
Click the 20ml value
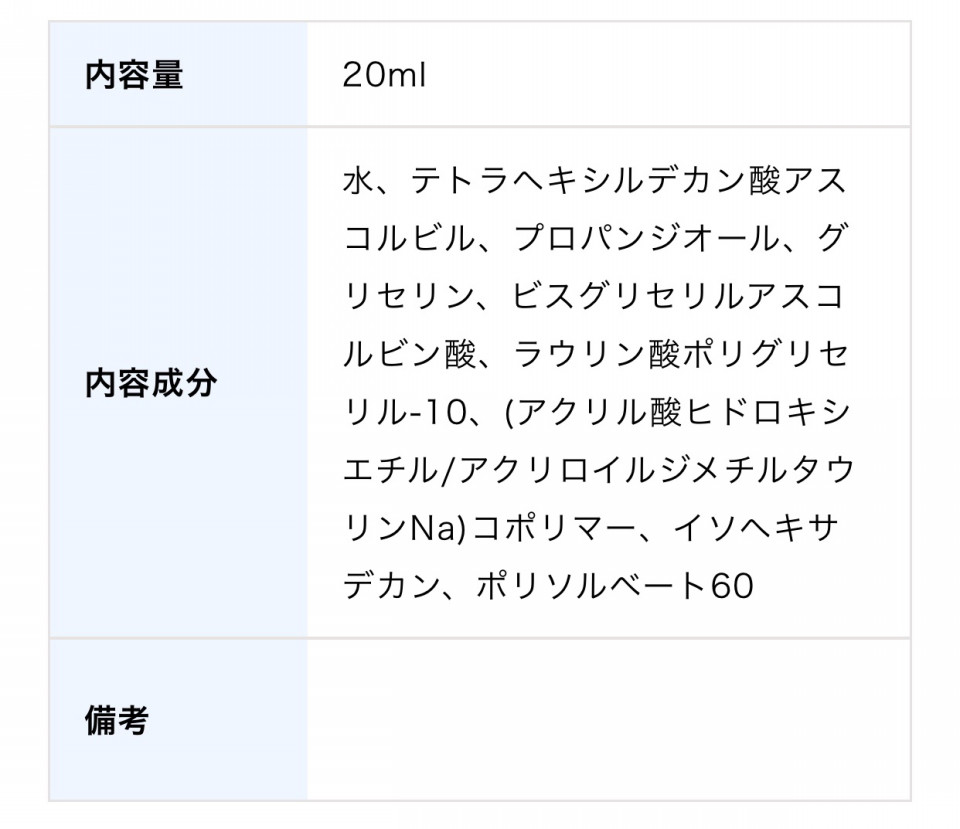384,75
